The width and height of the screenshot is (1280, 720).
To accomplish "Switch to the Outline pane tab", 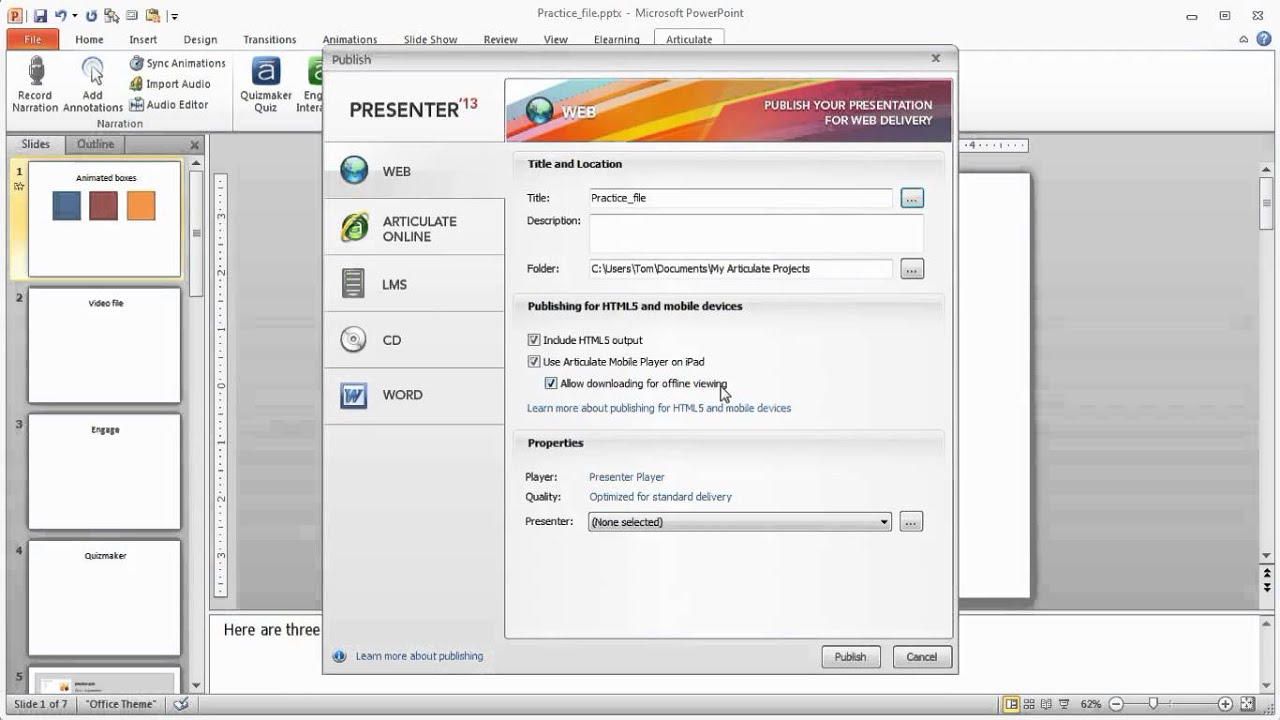I will pos(96,144).
